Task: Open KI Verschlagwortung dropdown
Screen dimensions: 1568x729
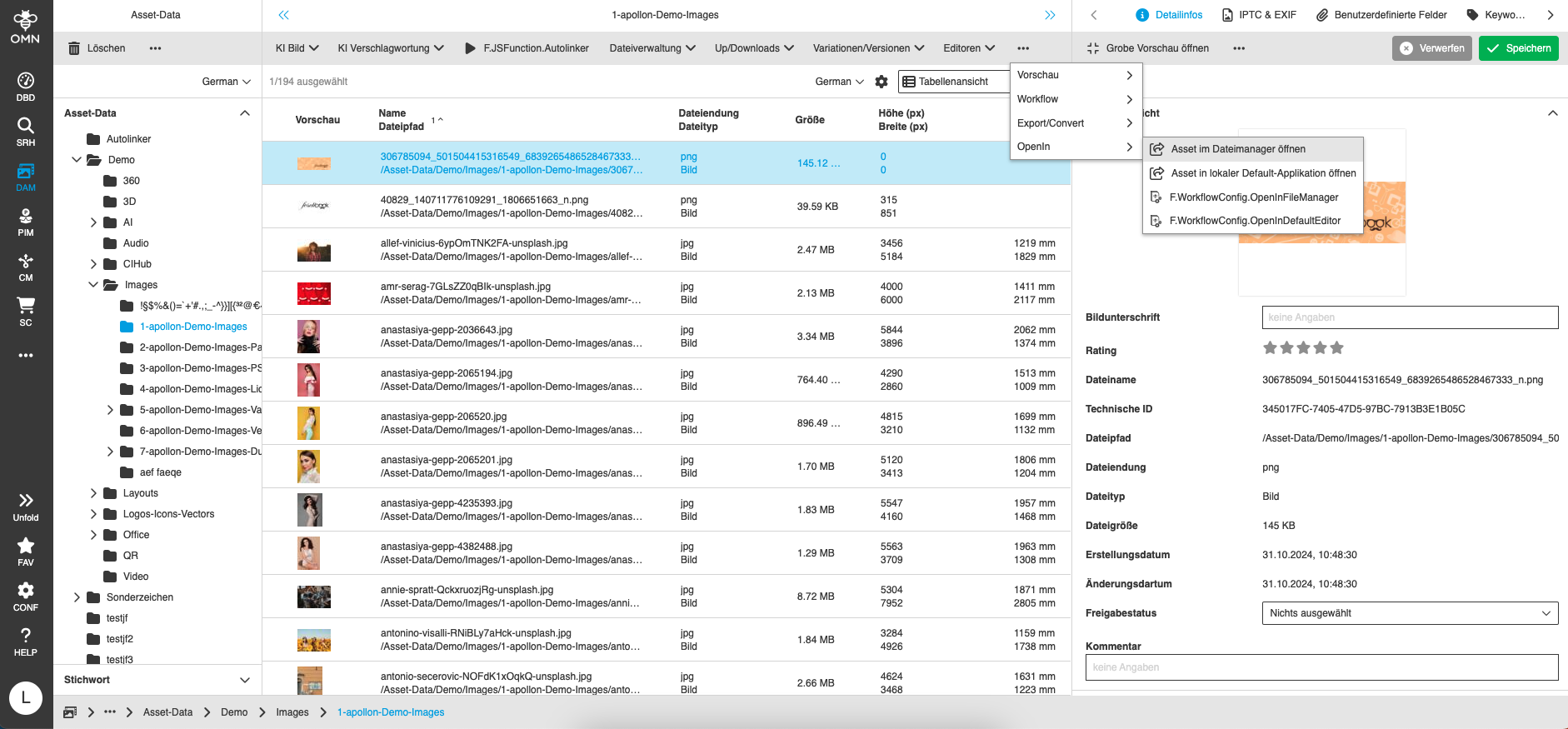Action: point(391,48)
